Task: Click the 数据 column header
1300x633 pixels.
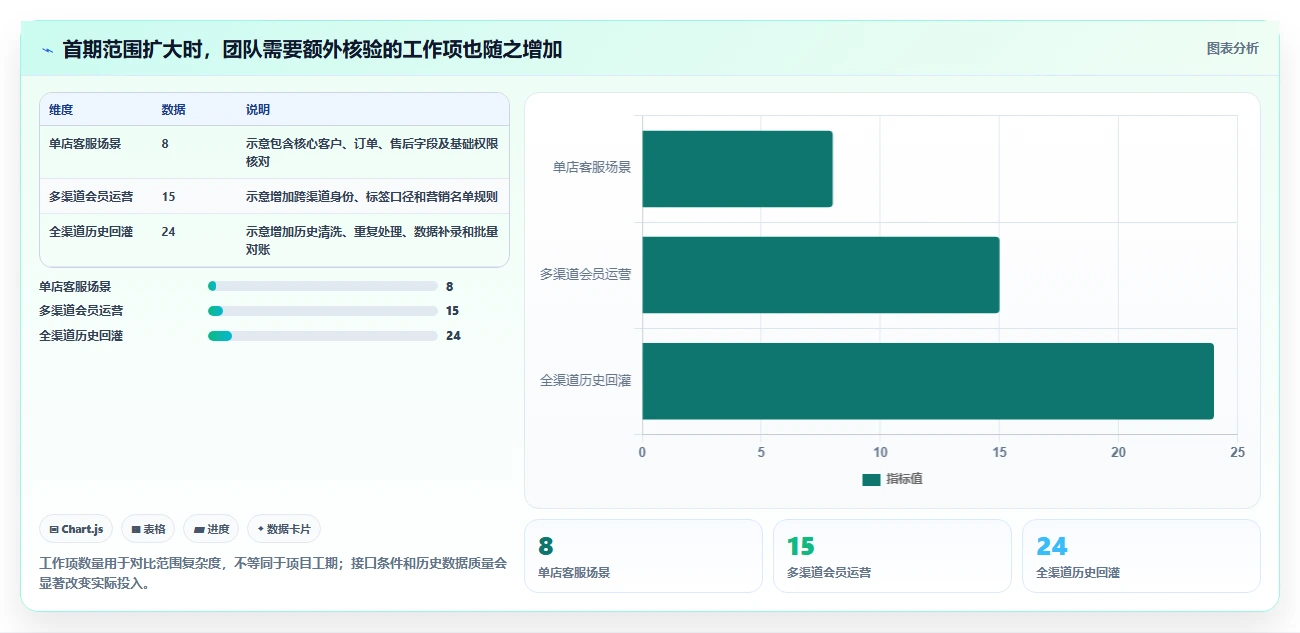Action: 173,110
